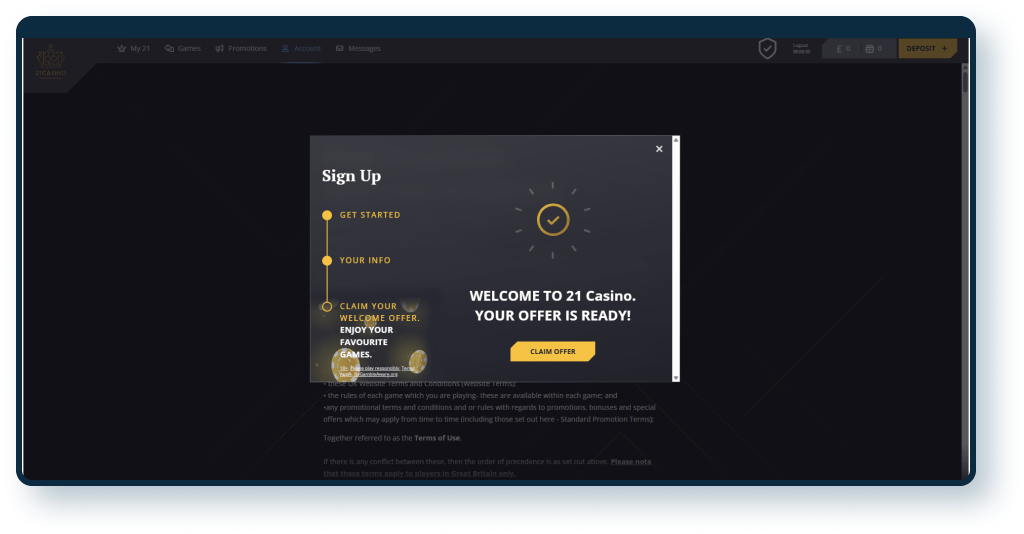
Task: Click the megaphone icon beside Promotions
Action: point(219,48)
